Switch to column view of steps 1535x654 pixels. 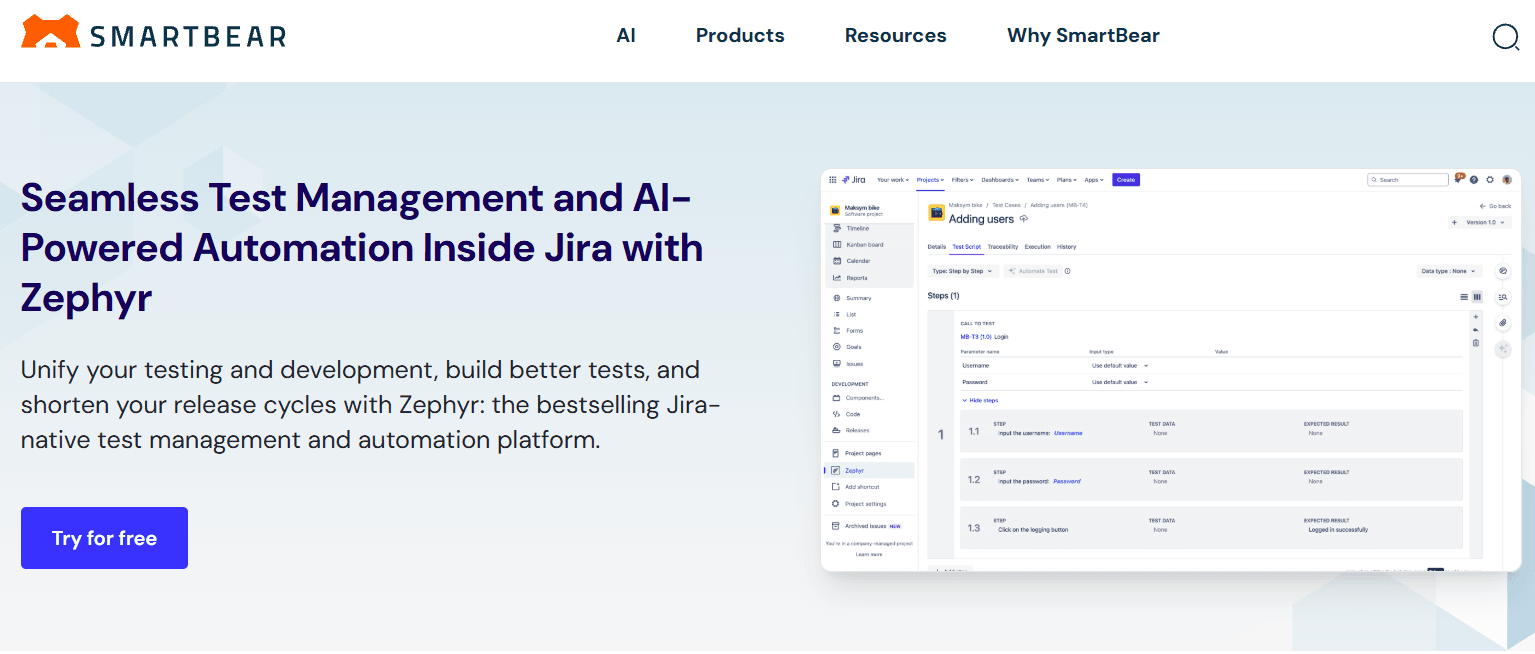point(1477,297)
